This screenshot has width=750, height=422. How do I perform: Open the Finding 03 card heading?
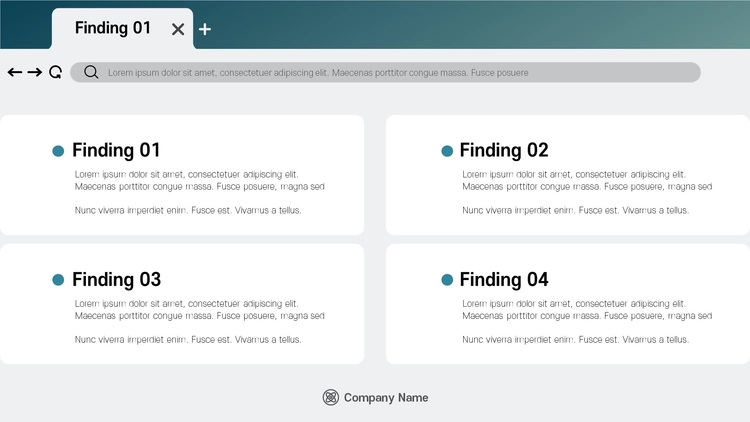point(116,279)
